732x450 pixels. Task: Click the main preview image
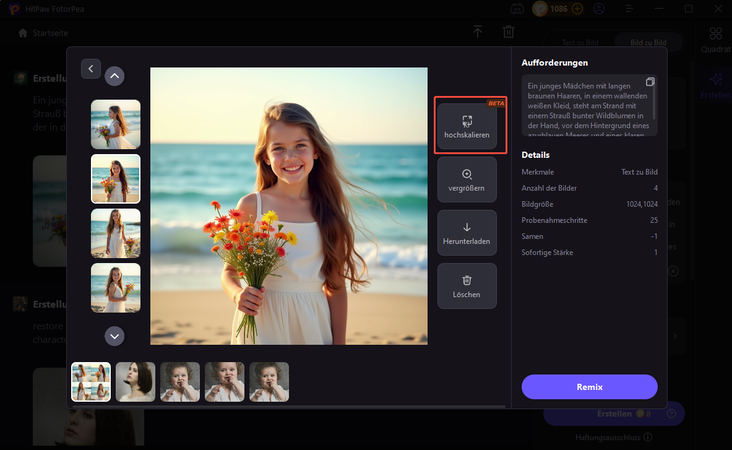click(289, 206)
